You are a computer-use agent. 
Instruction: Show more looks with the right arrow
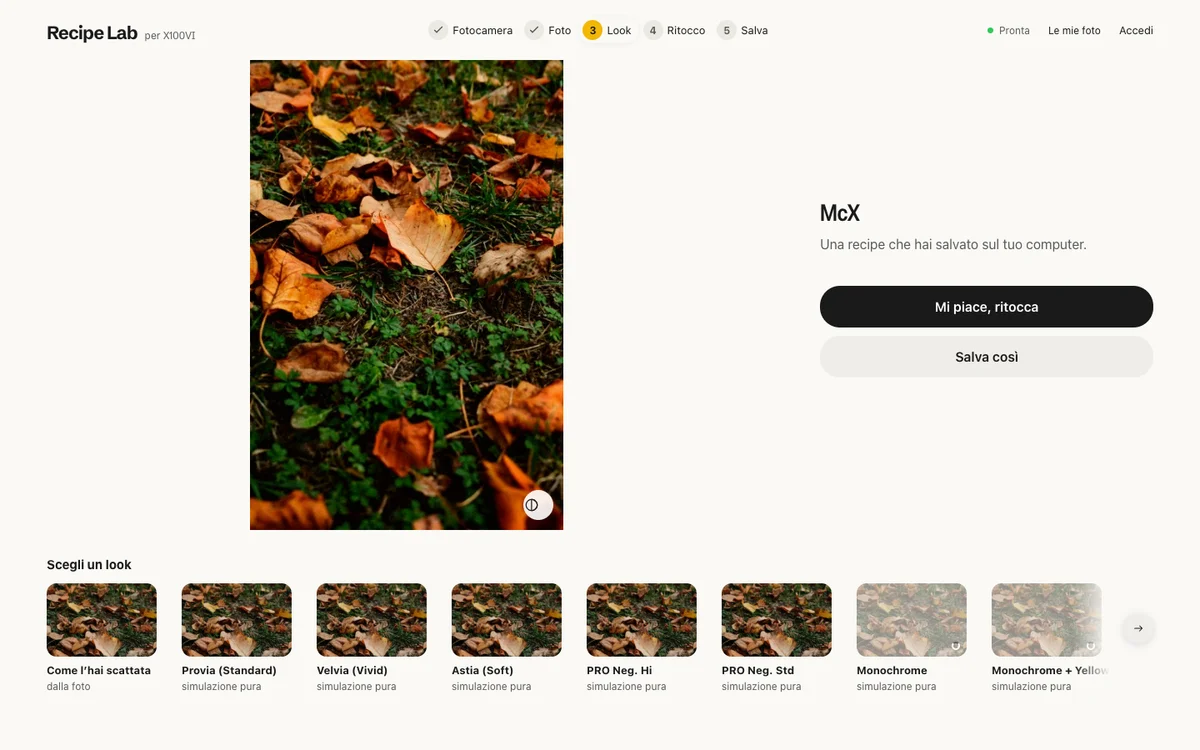pyautogui.click(x=1138, y=628)
